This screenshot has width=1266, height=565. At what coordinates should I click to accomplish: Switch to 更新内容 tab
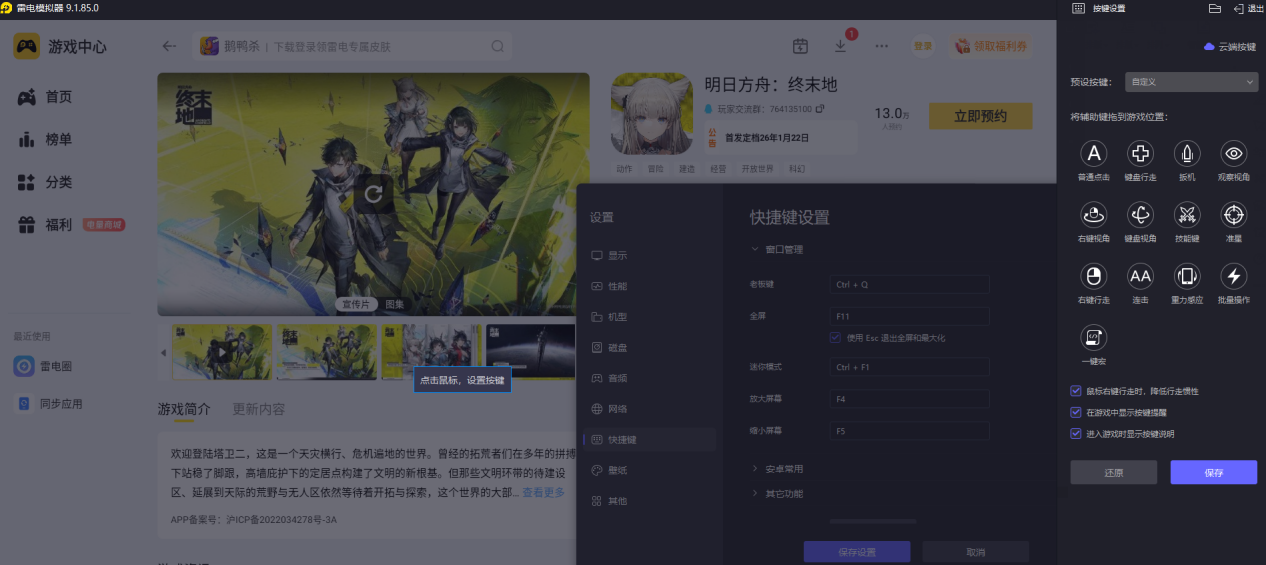pos(258,409)
